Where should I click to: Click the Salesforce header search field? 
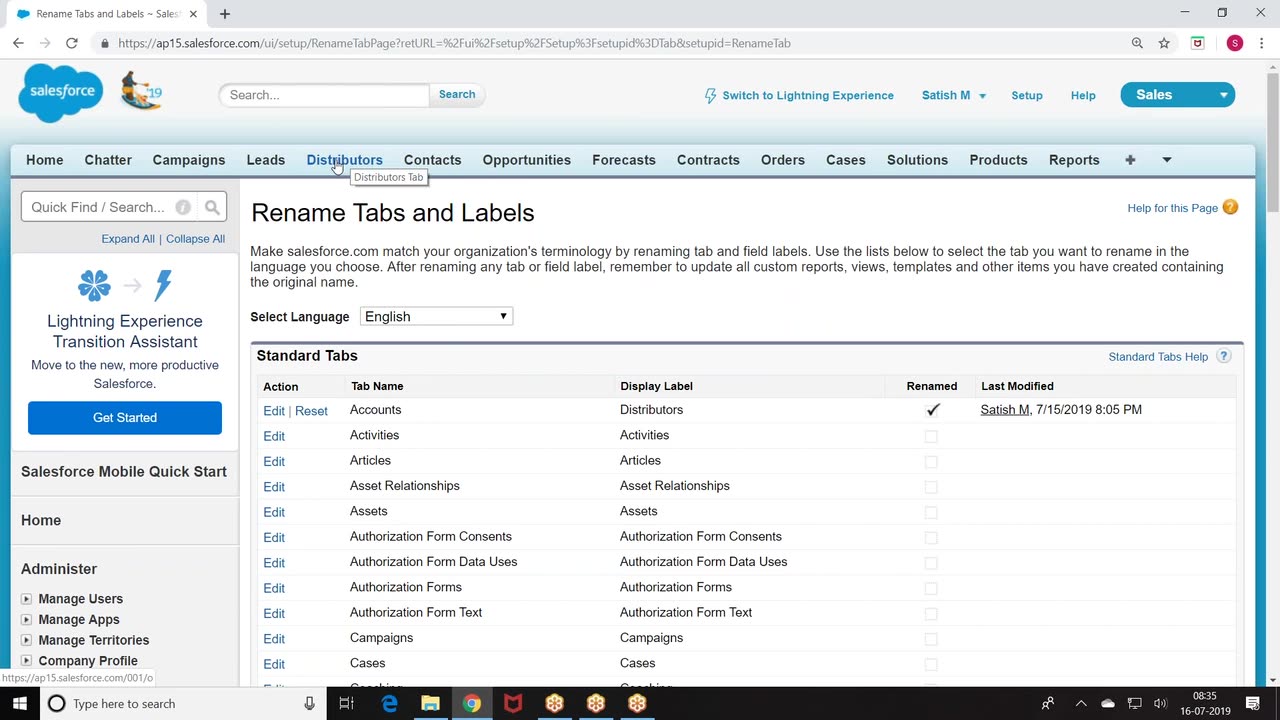pos(324,95)
